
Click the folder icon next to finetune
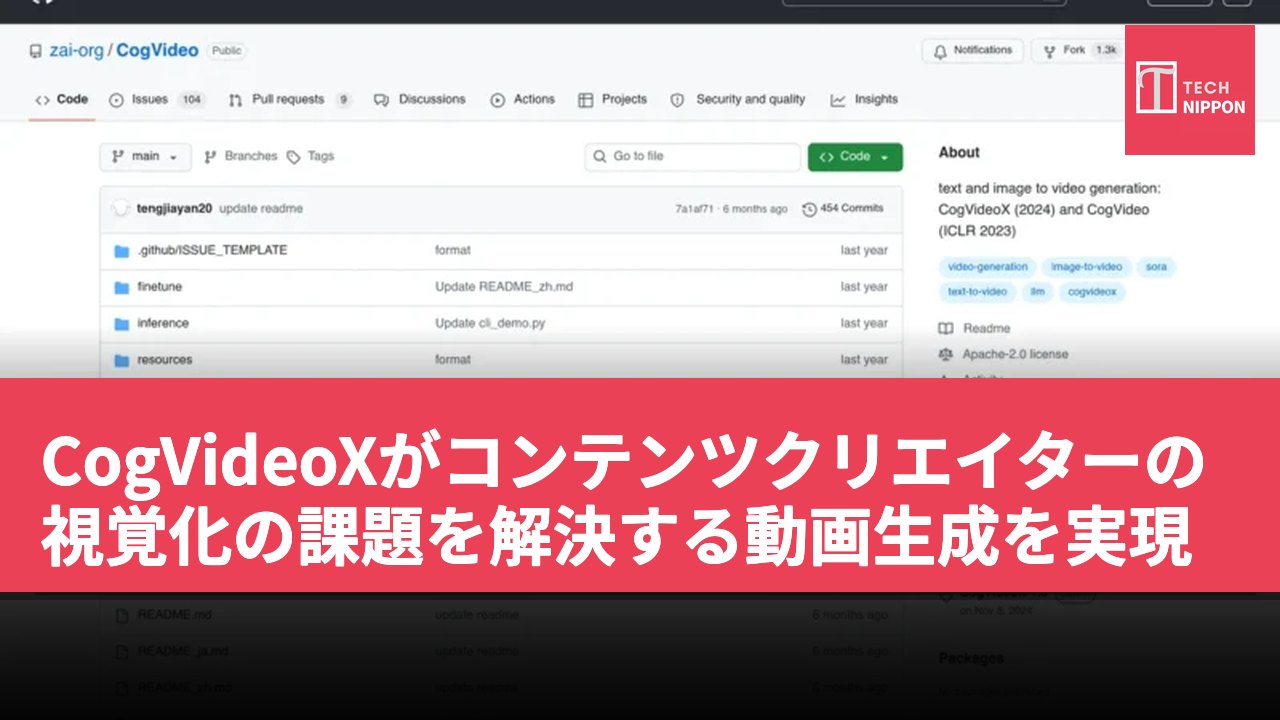(x=122, y=287)
